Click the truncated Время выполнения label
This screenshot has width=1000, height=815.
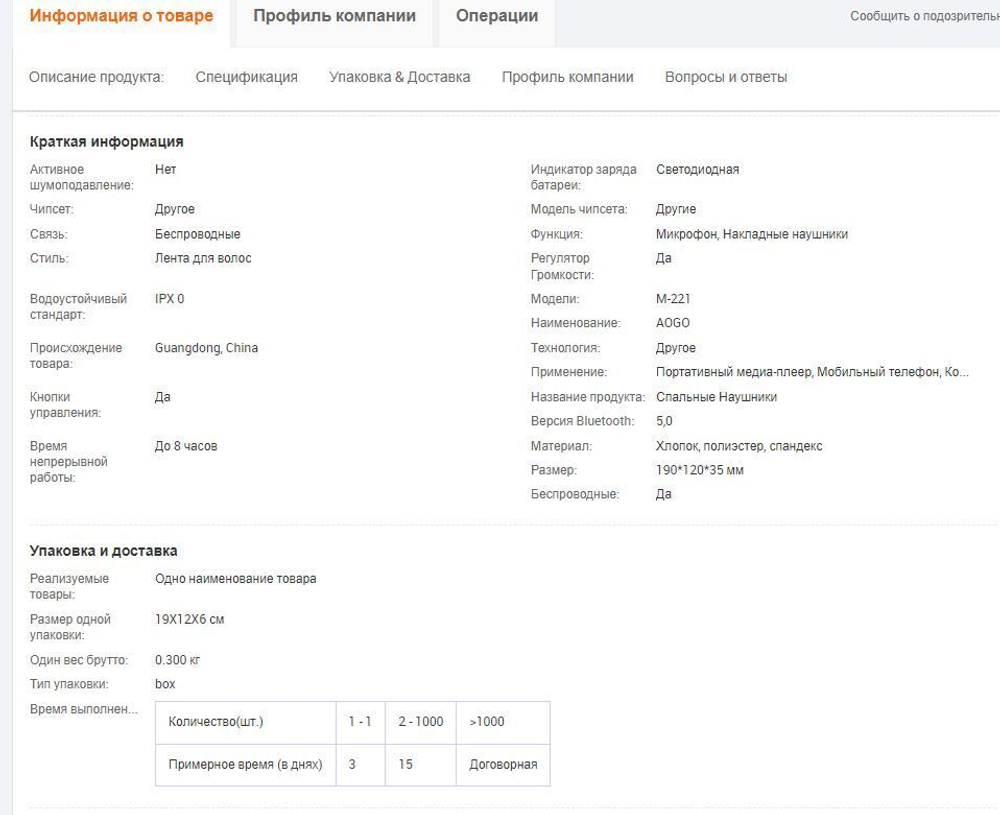tap(84, 709)
